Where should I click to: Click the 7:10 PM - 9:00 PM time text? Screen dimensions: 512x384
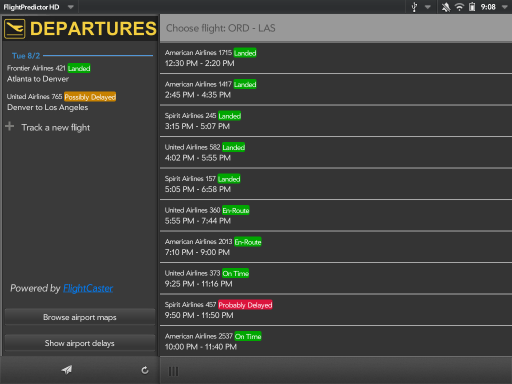point(197,252)
